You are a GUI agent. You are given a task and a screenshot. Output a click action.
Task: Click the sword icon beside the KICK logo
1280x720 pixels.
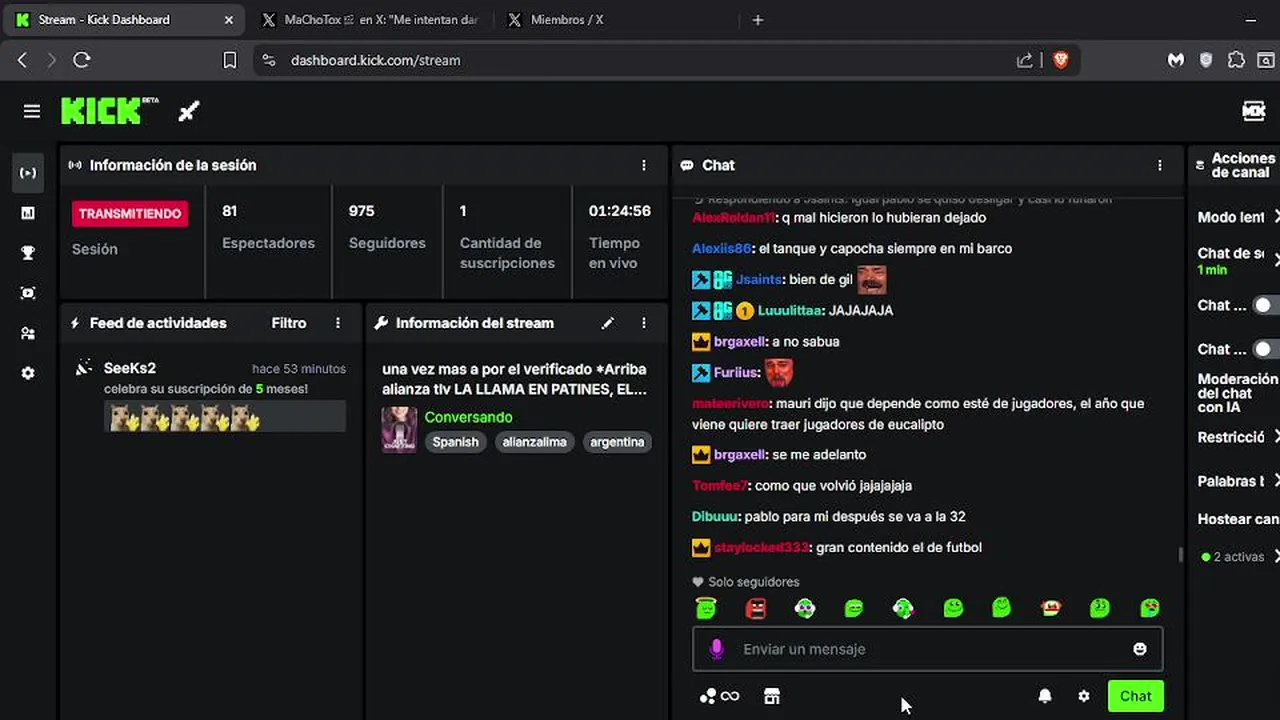189,111
